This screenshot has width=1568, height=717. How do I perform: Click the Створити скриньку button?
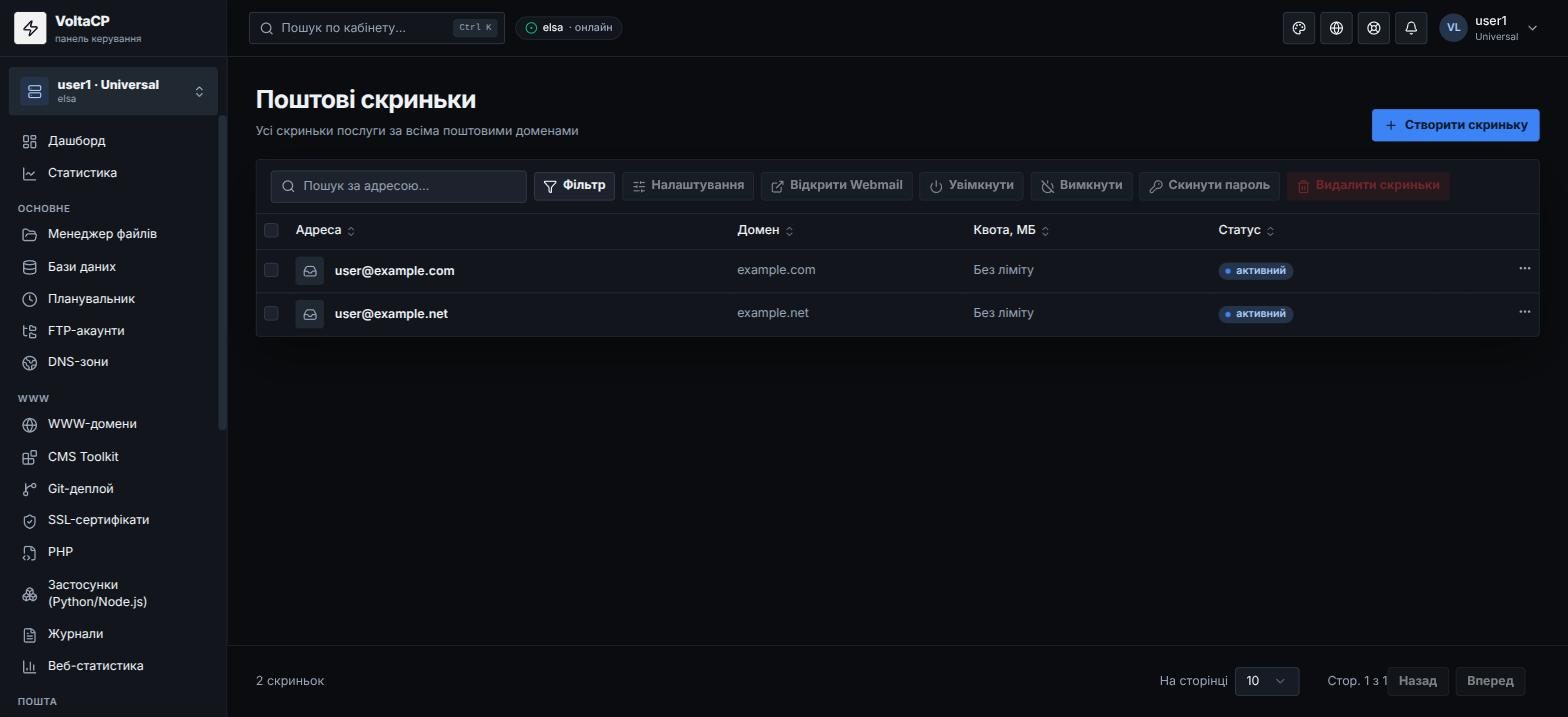(x=1455, y=126)
